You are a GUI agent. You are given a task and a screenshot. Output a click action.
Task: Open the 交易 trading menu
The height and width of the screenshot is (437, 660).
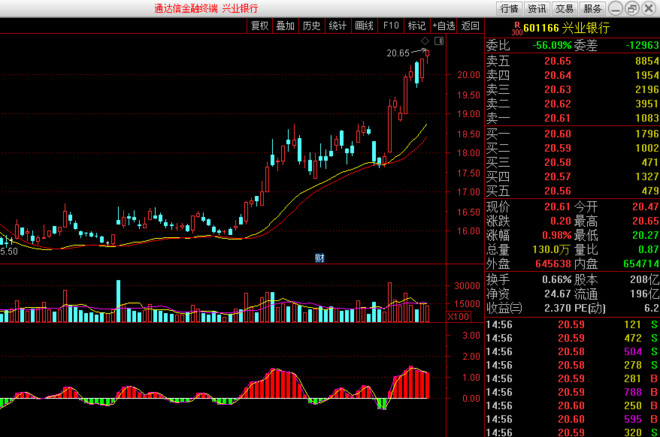(564, 8)
